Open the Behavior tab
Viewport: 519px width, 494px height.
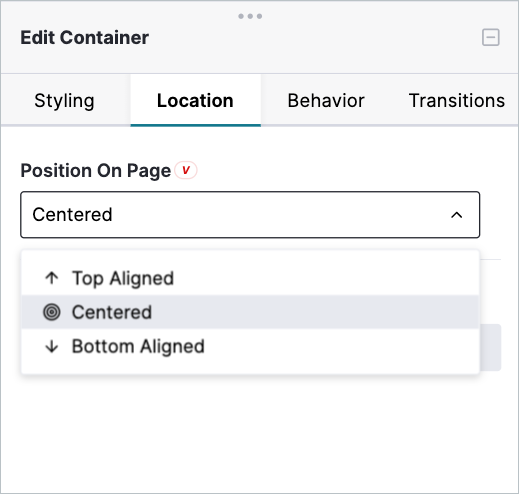coord(326,100)
